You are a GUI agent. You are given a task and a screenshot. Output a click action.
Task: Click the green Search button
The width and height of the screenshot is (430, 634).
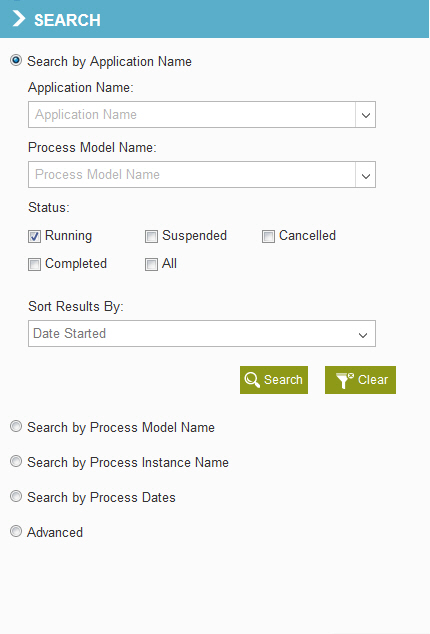274,380
